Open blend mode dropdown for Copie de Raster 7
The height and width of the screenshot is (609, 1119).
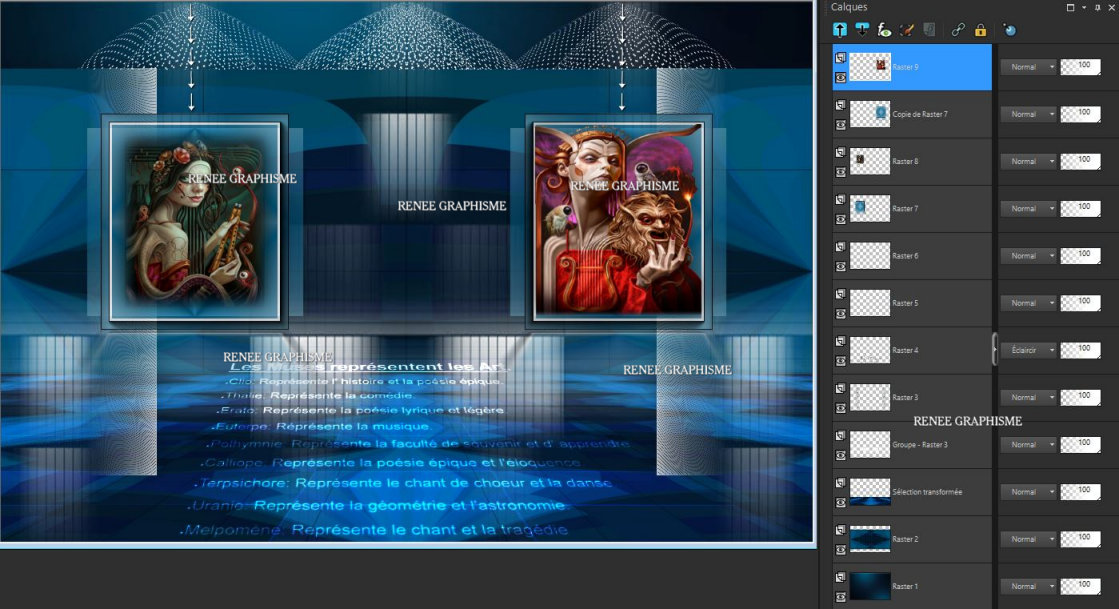click(1028, 114)
